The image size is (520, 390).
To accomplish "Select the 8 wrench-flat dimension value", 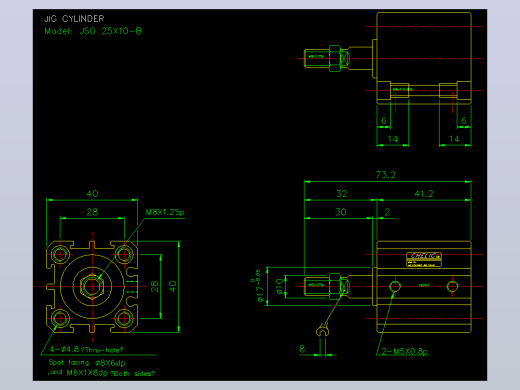I will pyautogui.click(x=302, y=349).
